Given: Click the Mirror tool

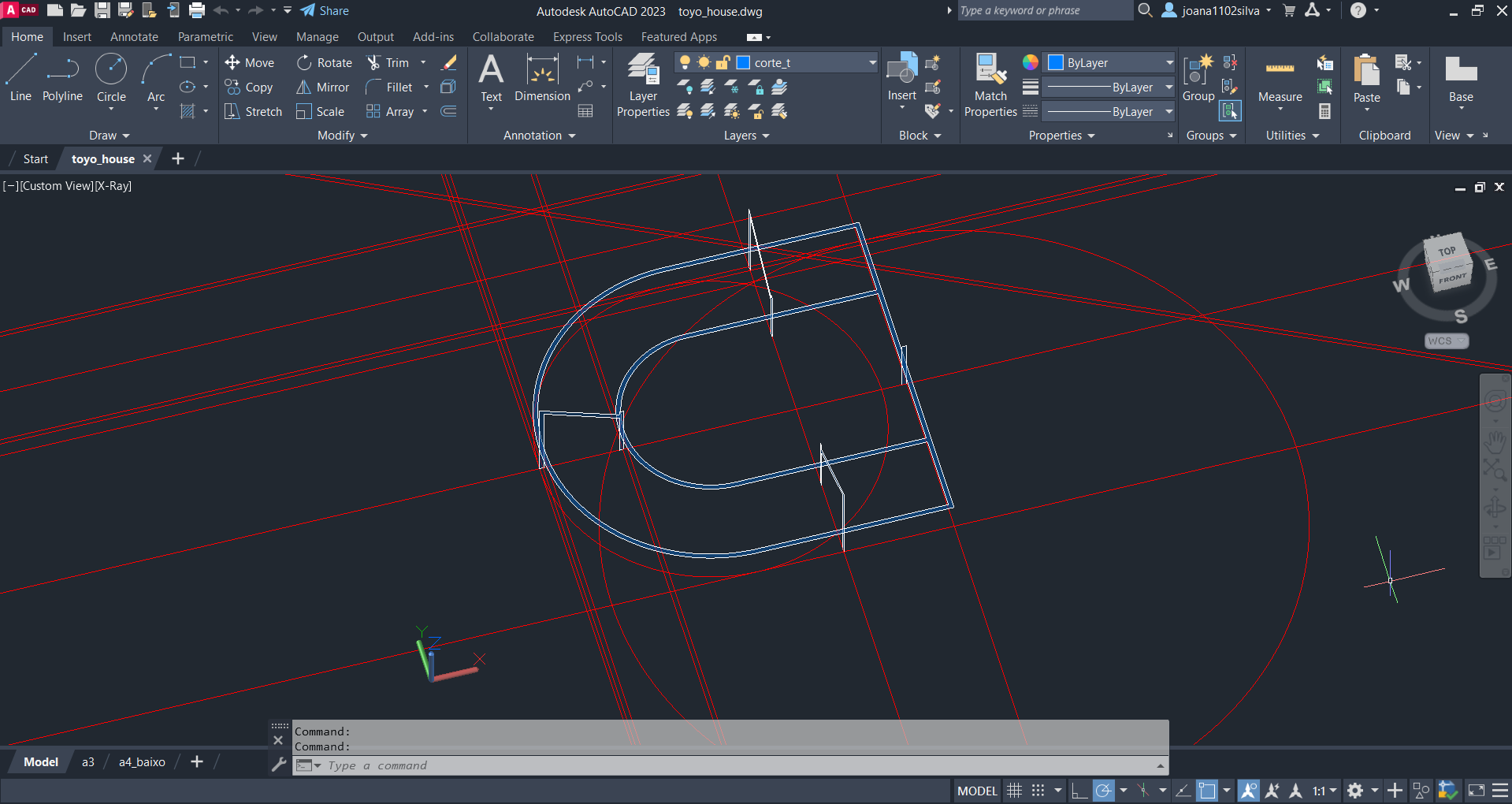Looking at the screenshot, I should point(323,87).
